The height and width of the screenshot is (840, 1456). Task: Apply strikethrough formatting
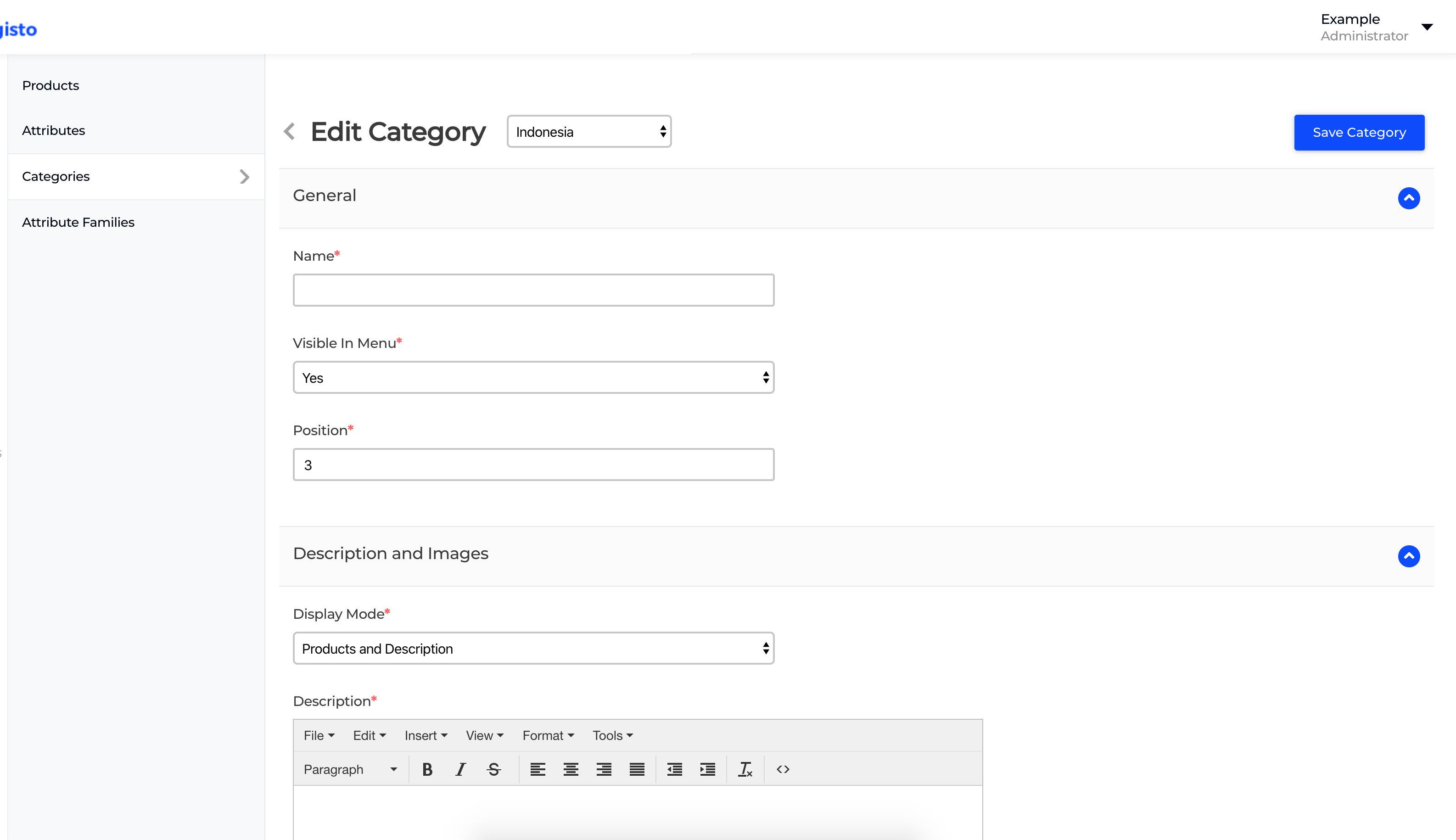click(494, 769)
